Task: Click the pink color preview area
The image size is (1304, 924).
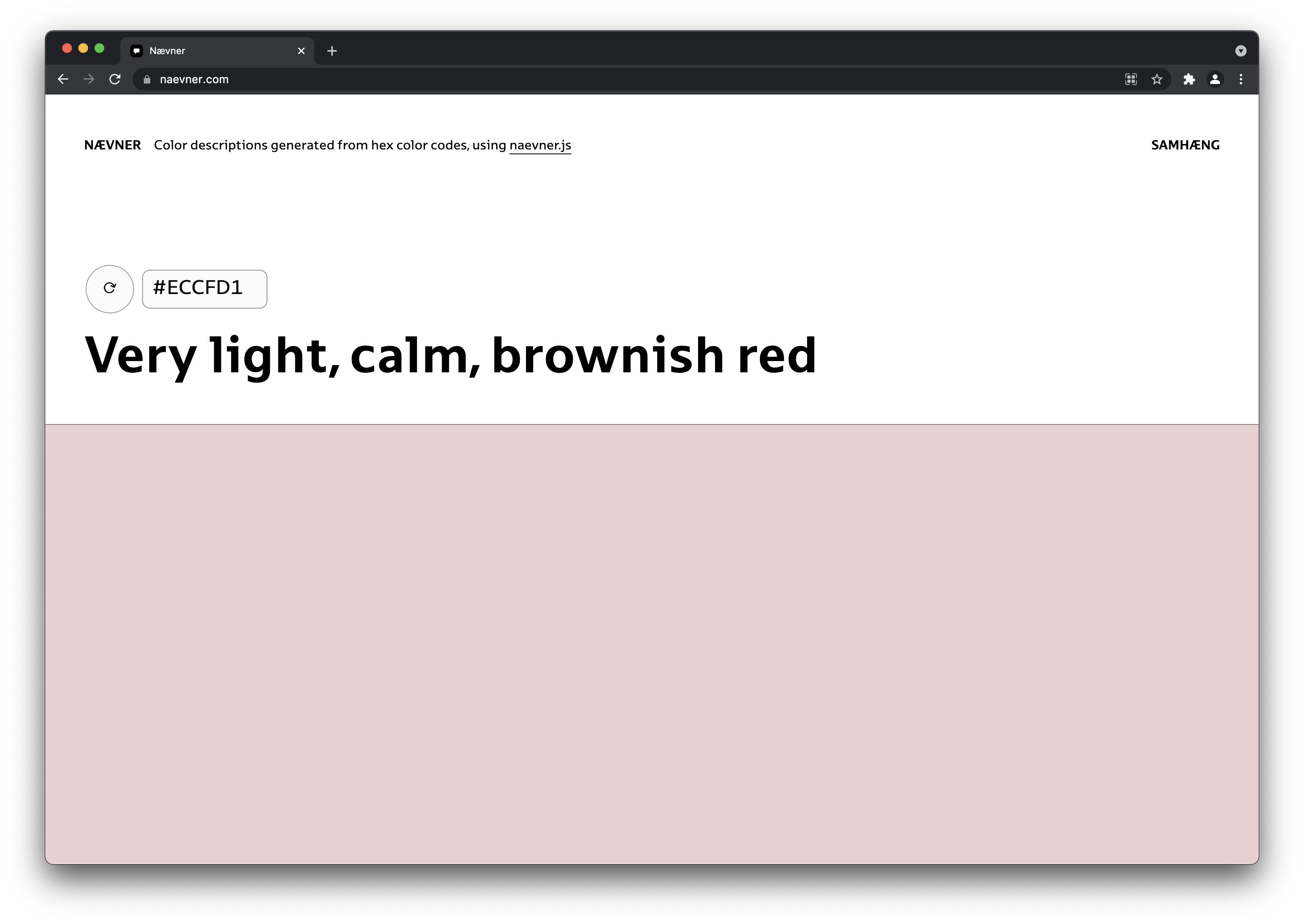Action: 652,643
